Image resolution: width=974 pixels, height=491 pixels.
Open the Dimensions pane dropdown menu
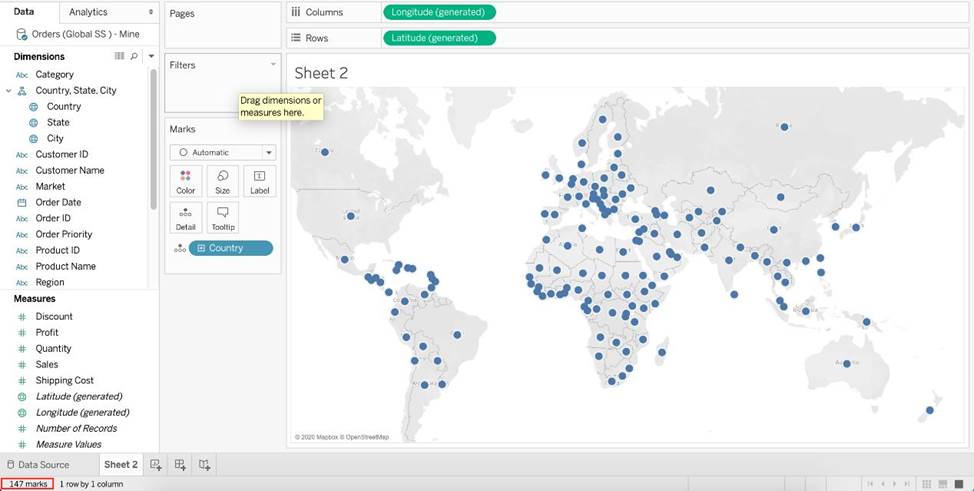click(151, 56)
